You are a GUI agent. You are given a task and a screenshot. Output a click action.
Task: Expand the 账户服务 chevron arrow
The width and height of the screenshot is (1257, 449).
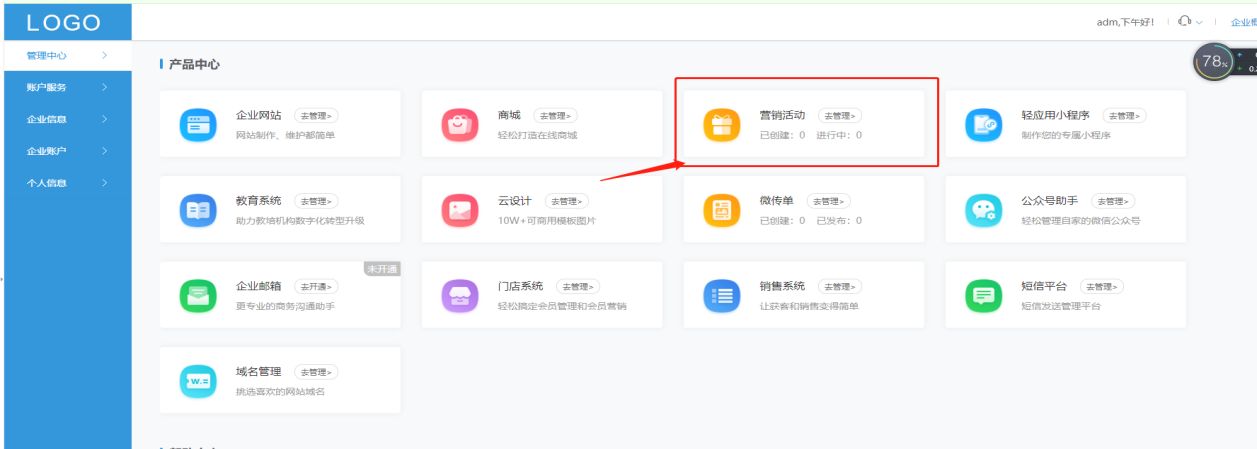coord(105,88)
